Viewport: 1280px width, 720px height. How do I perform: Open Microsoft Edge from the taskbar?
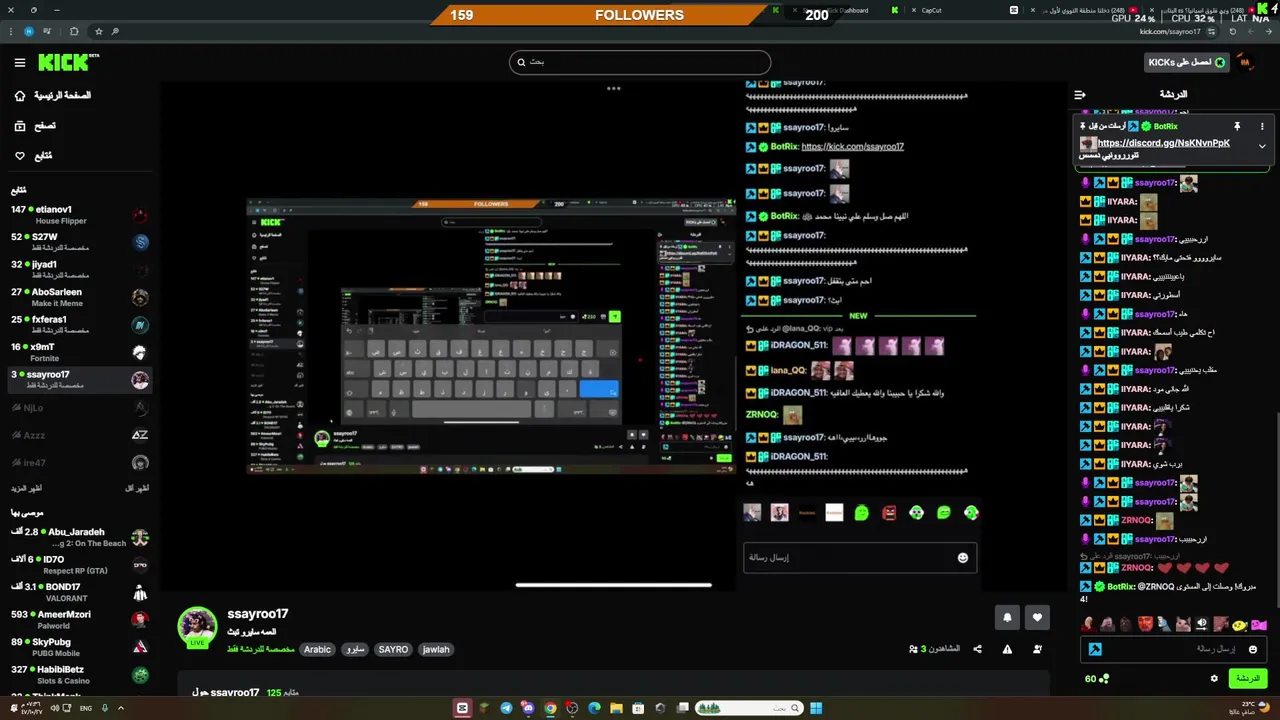(x=594, y=708)
